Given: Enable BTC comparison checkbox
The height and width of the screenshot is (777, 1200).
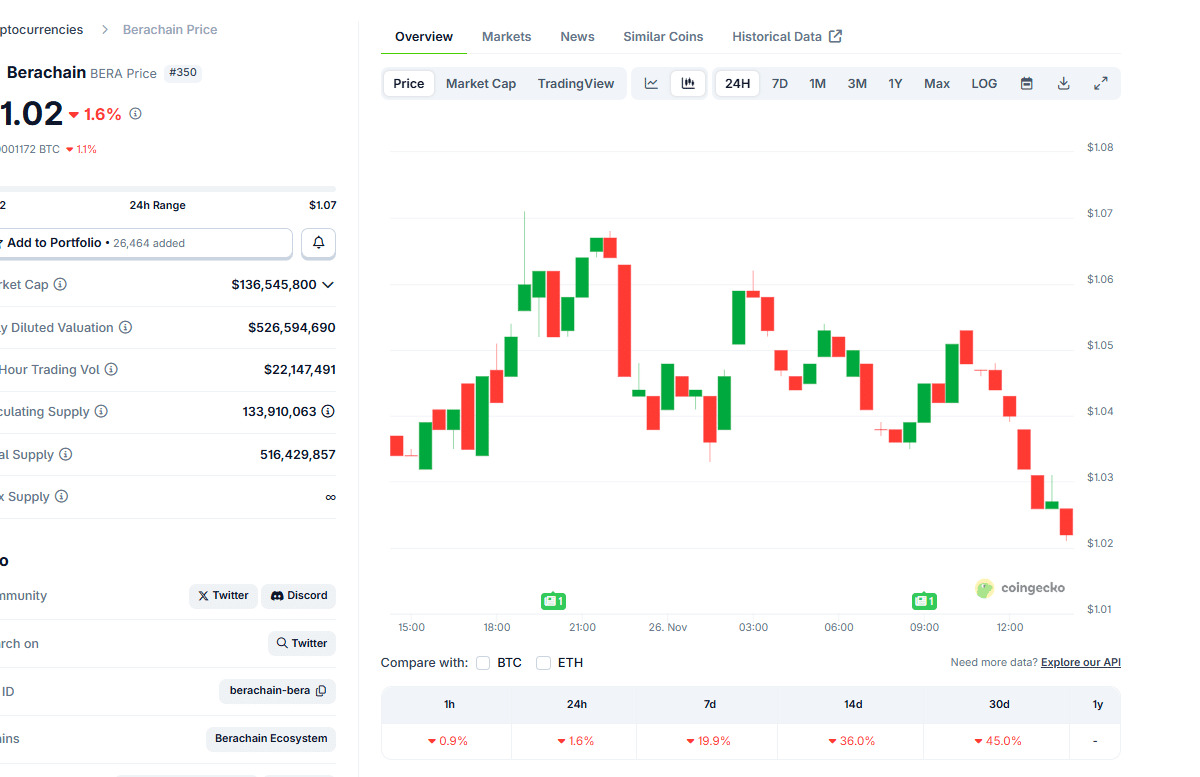Looking at the screenshot, I should coord(483,663).
